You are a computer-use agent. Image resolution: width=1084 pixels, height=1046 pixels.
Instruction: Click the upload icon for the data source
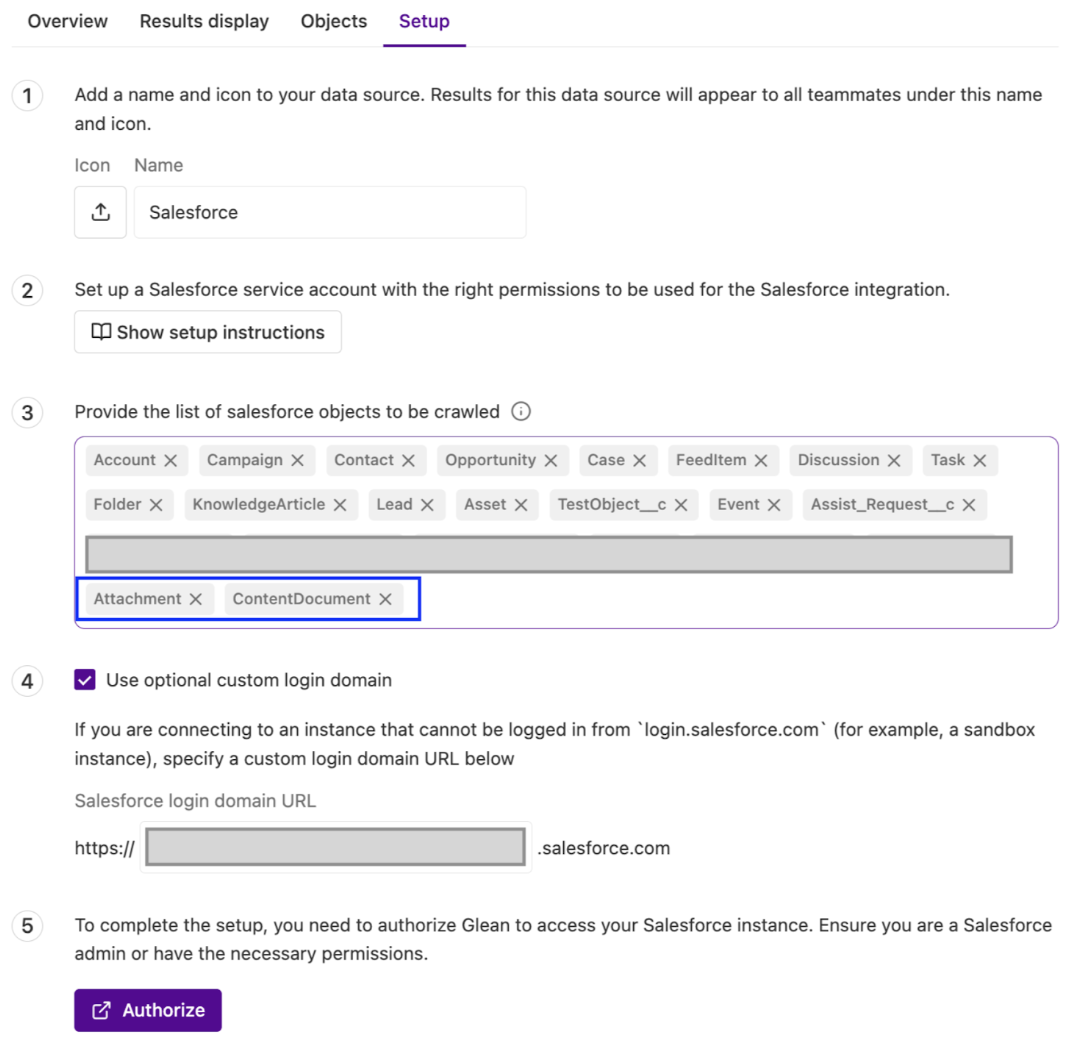(x=100, y=212)
